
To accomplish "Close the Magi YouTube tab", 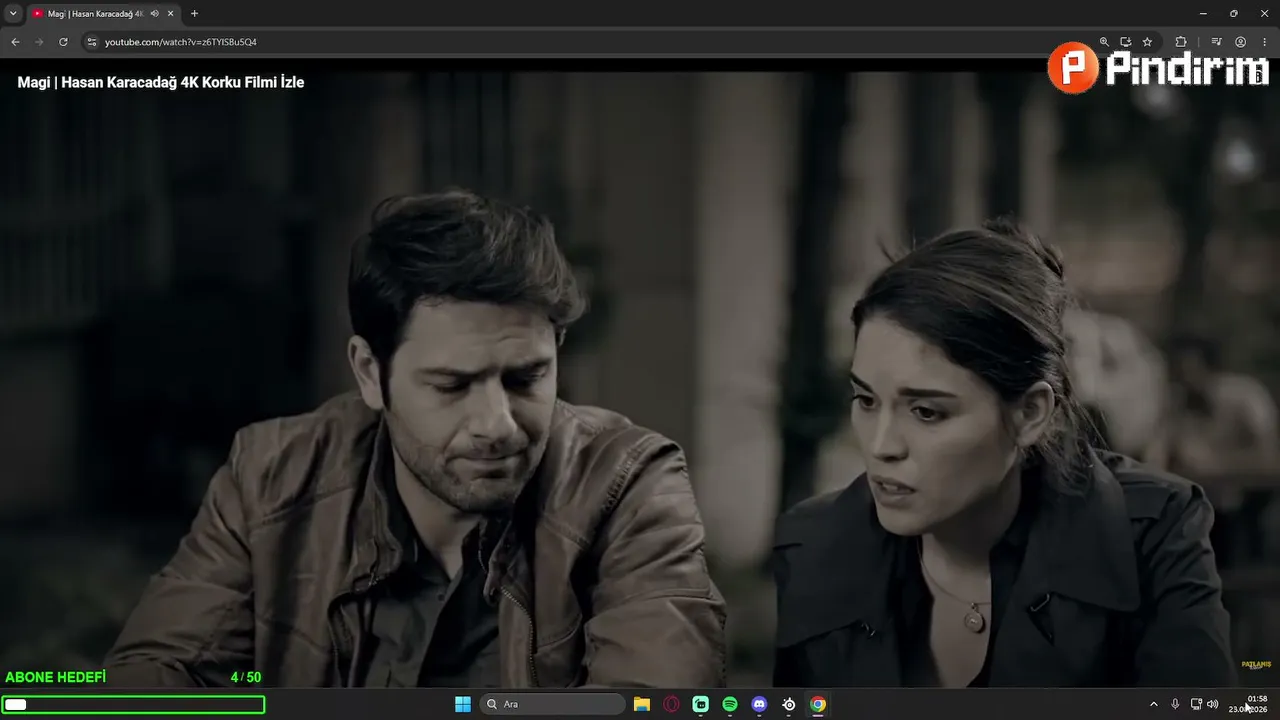I will coord(170,14).
